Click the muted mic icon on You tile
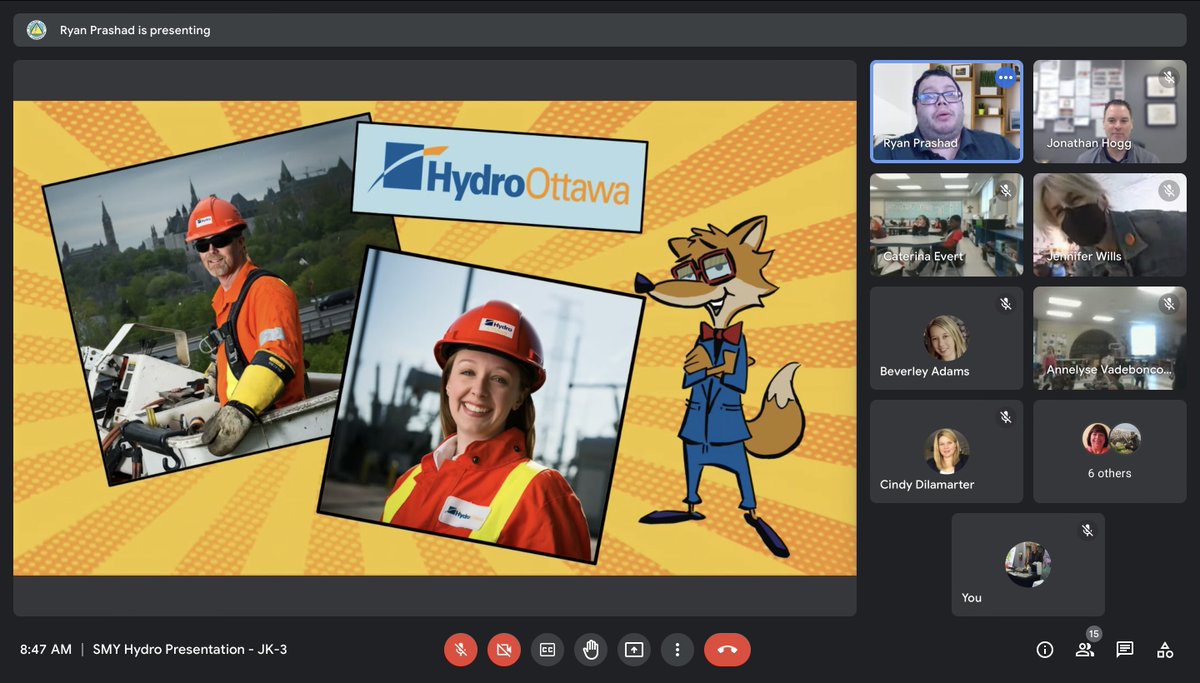 click(x=1087, y=531)
